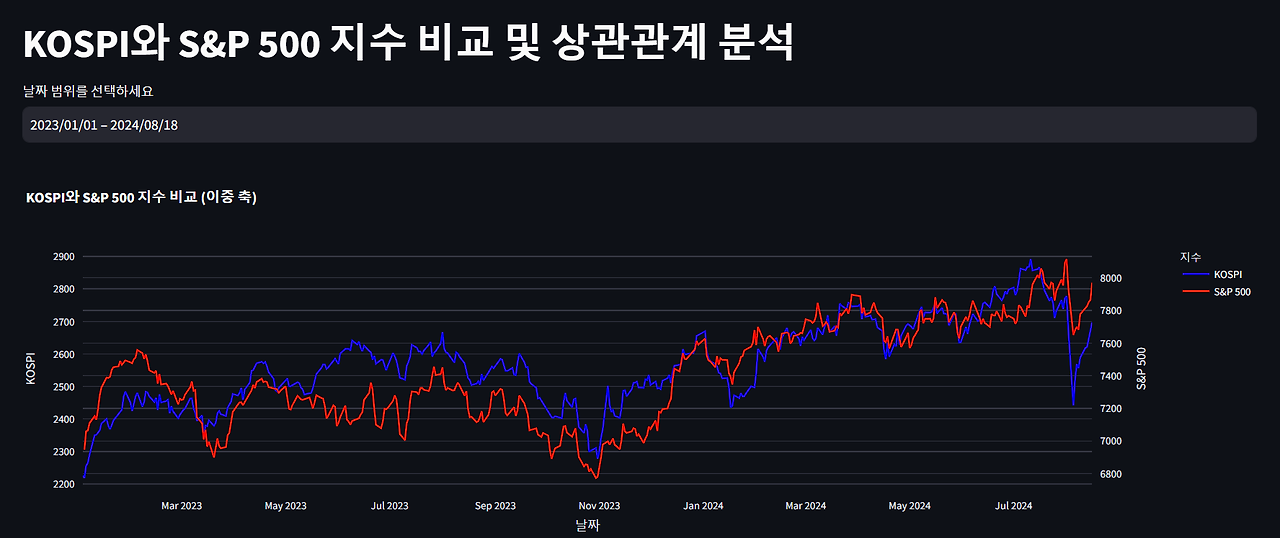Toggle S&P 500 series in the legend
Screen dimensions: 1280x538
(x=1216, y=292)
